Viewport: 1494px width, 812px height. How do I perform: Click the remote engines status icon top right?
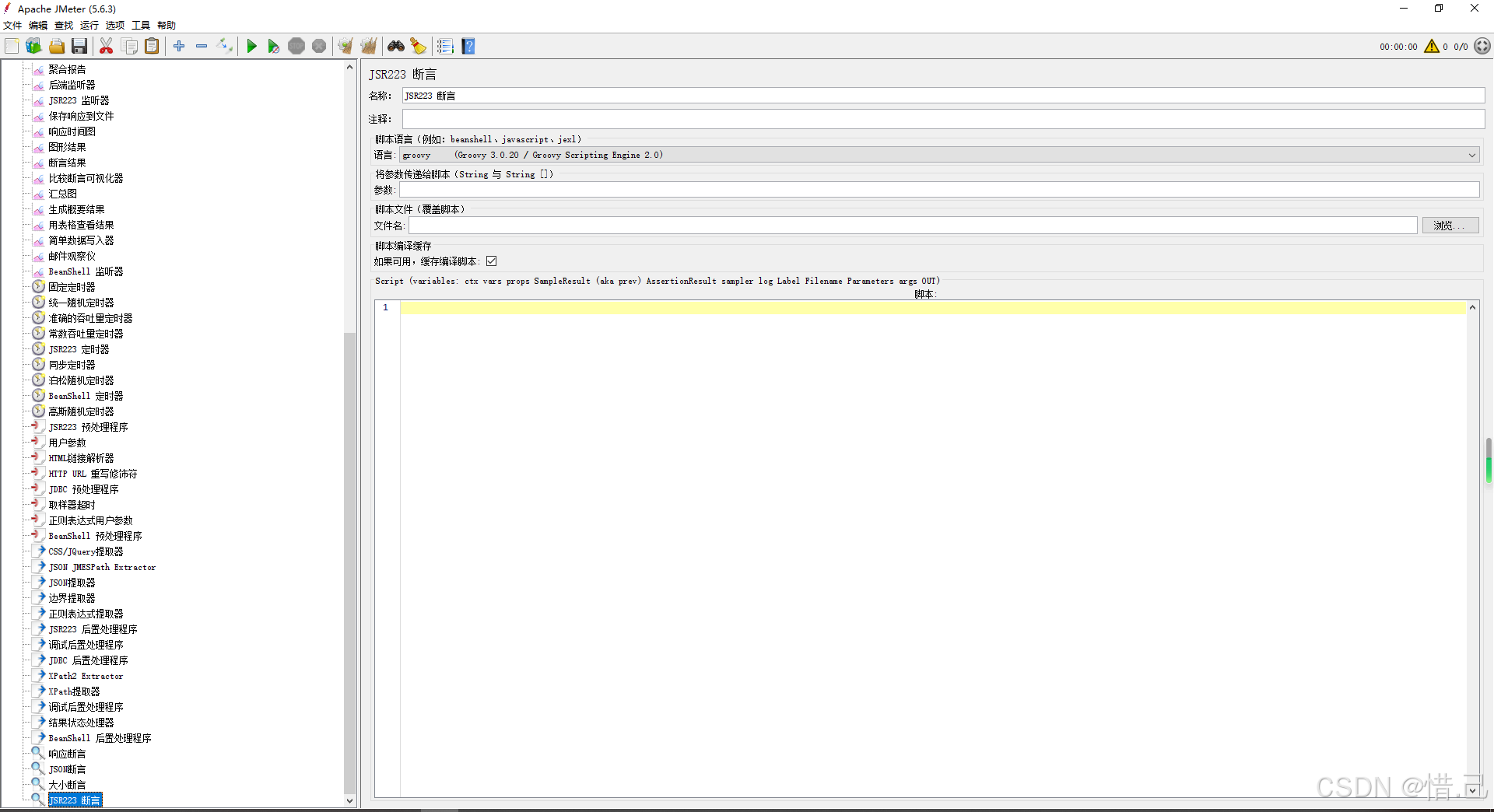coord(1482,47)
